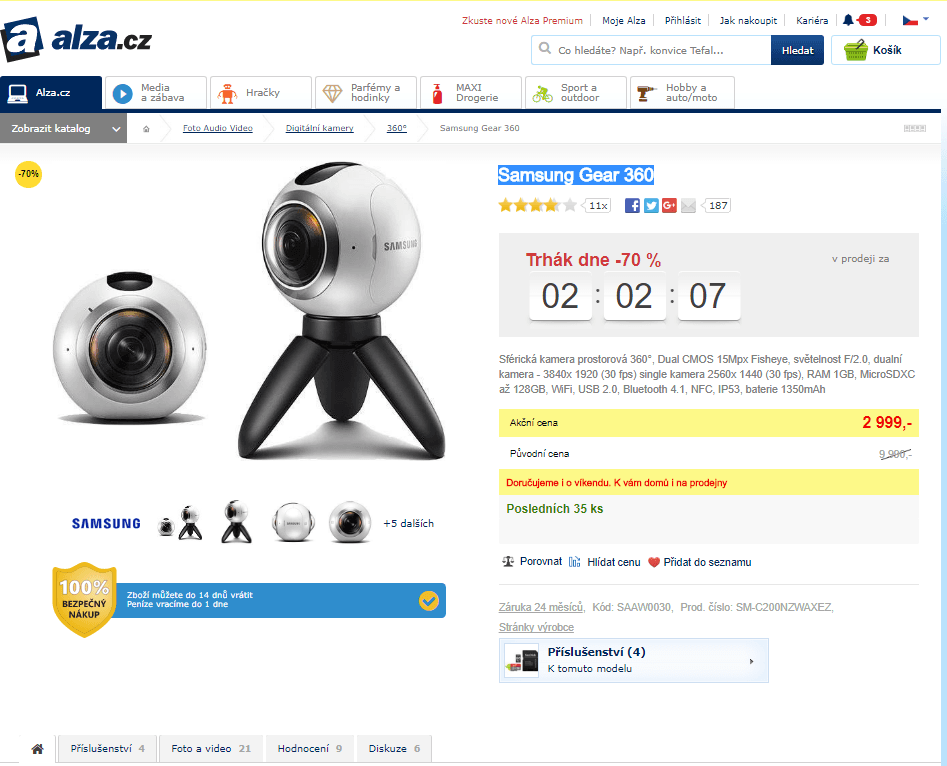Show +5 dalších photos
The width and height of the screenshot is (947, 766).
click(408, 523)
